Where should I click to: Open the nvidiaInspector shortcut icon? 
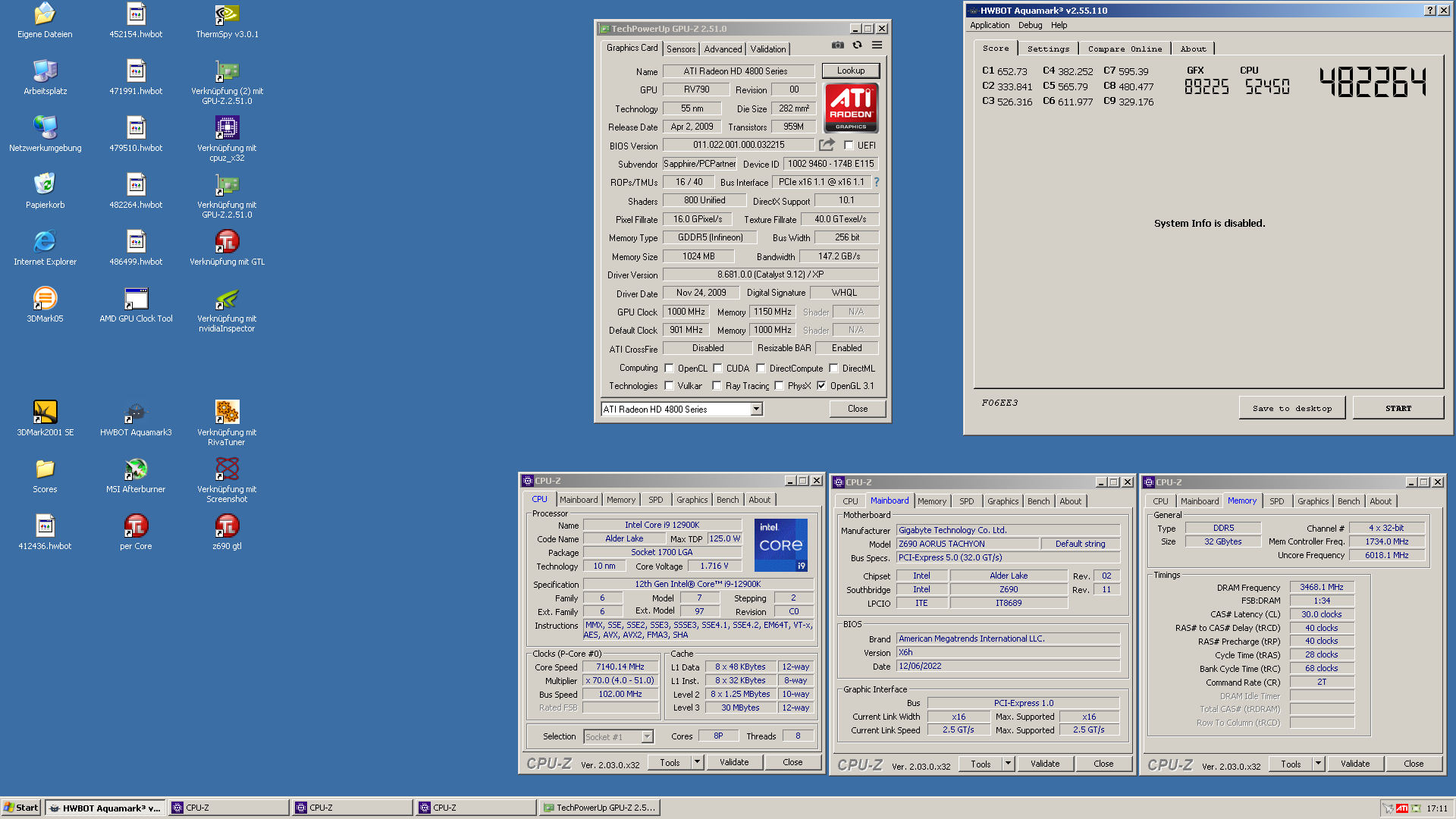pos(227,299)
